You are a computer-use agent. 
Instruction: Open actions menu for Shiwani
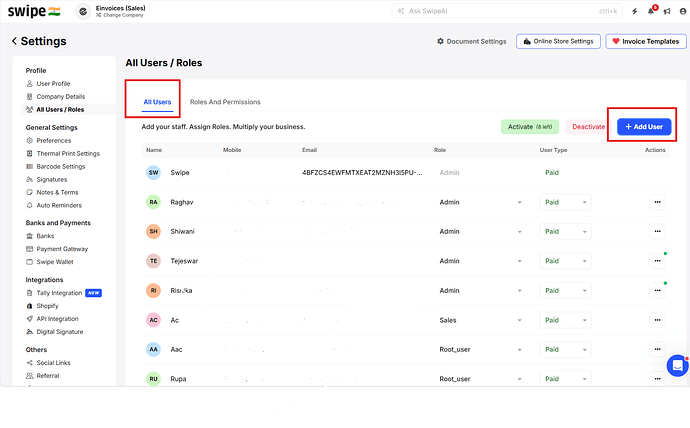point(657,231)
